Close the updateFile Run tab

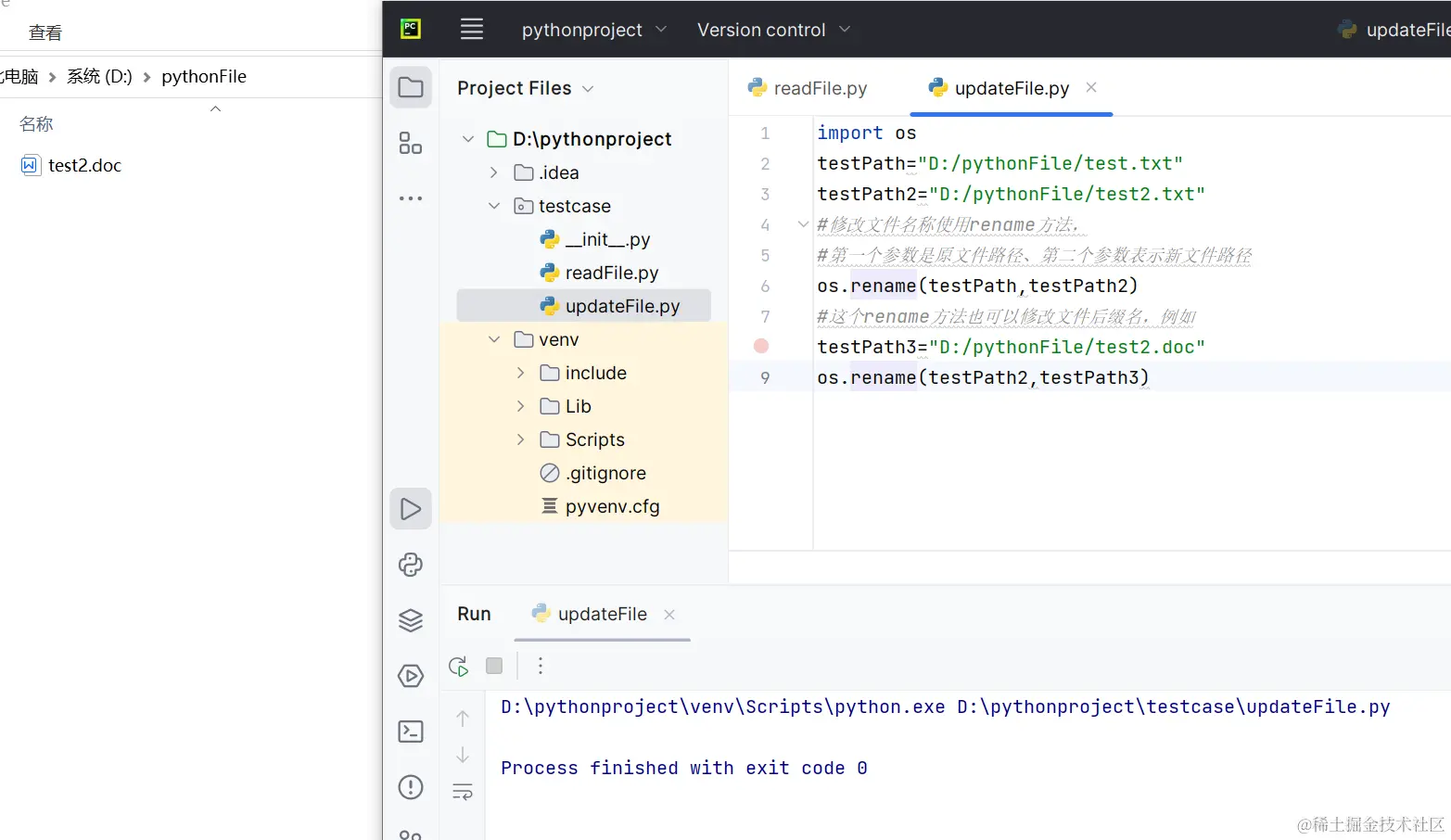(x=669, y=615)
